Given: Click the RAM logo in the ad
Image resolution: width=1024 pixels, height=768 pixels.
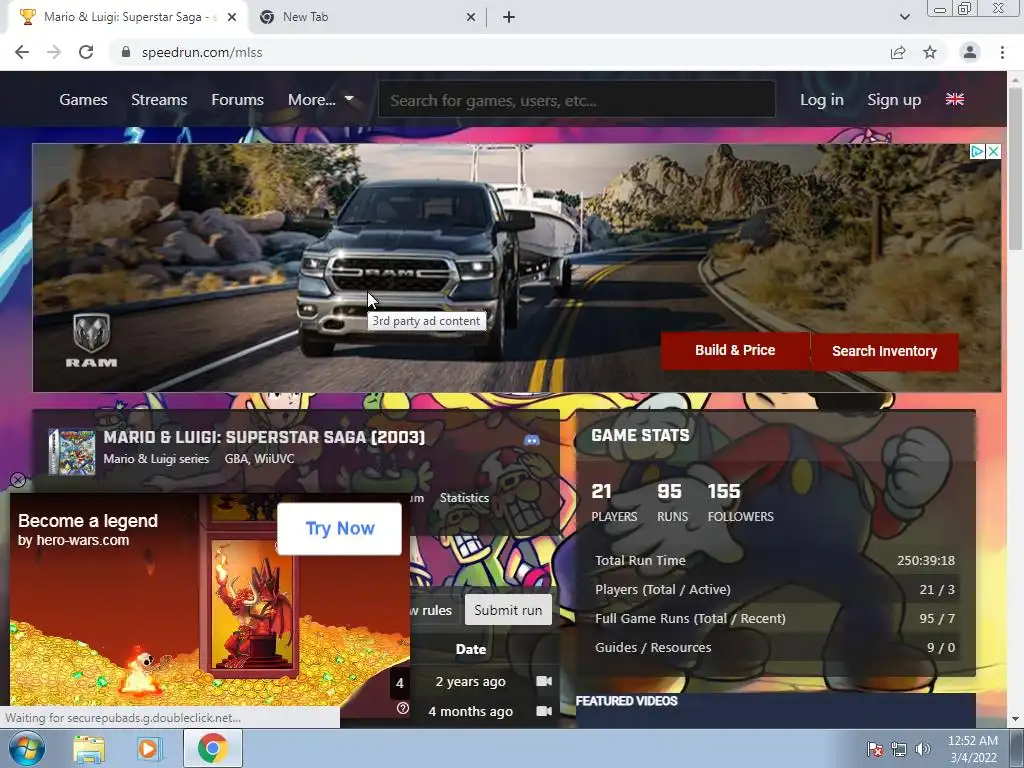Looking at the screenshot, I should (91, 340).
